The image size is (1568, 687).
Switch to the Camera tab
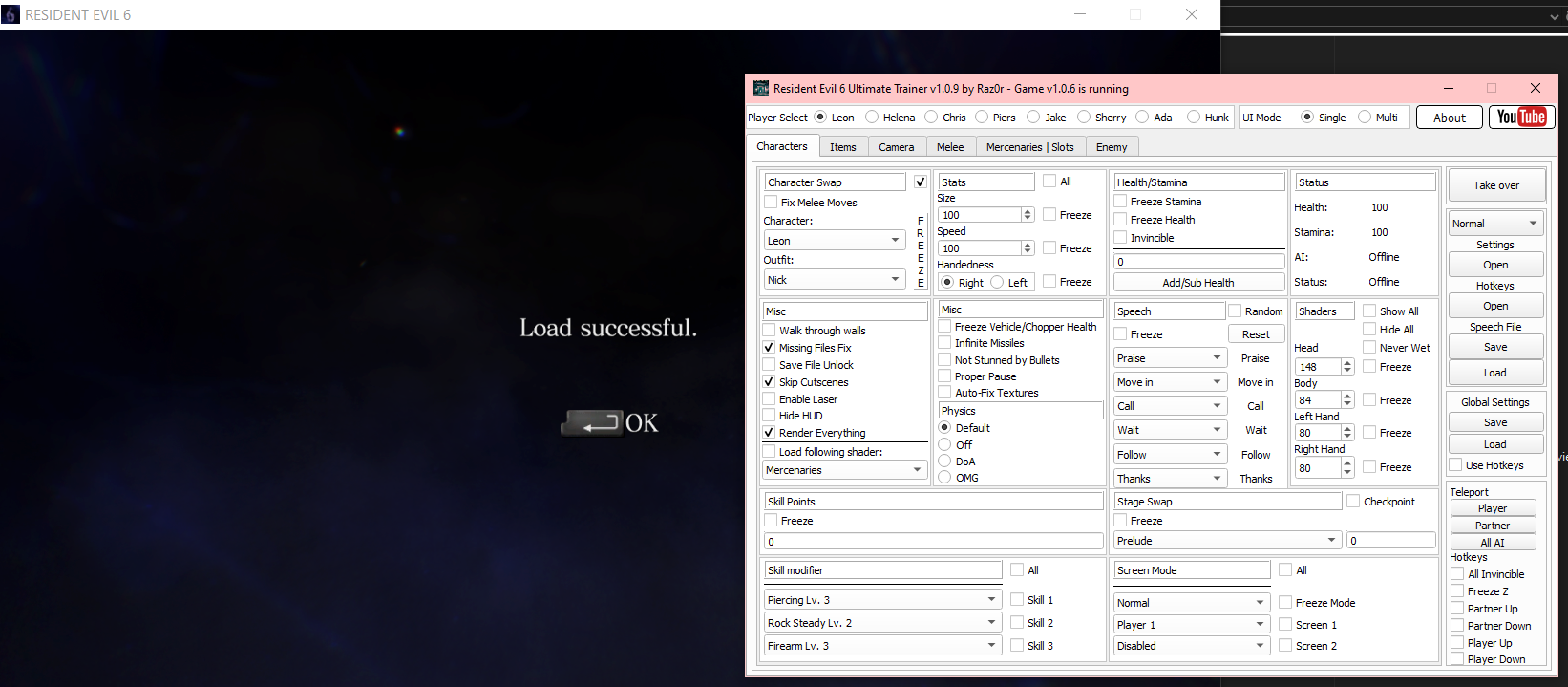point(896,147)
